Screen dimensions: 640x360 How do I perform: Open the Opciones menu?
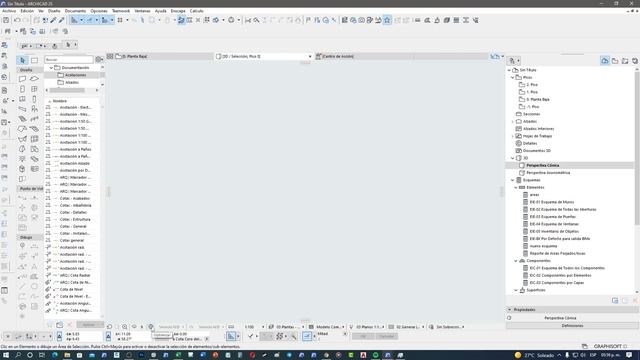99,11
